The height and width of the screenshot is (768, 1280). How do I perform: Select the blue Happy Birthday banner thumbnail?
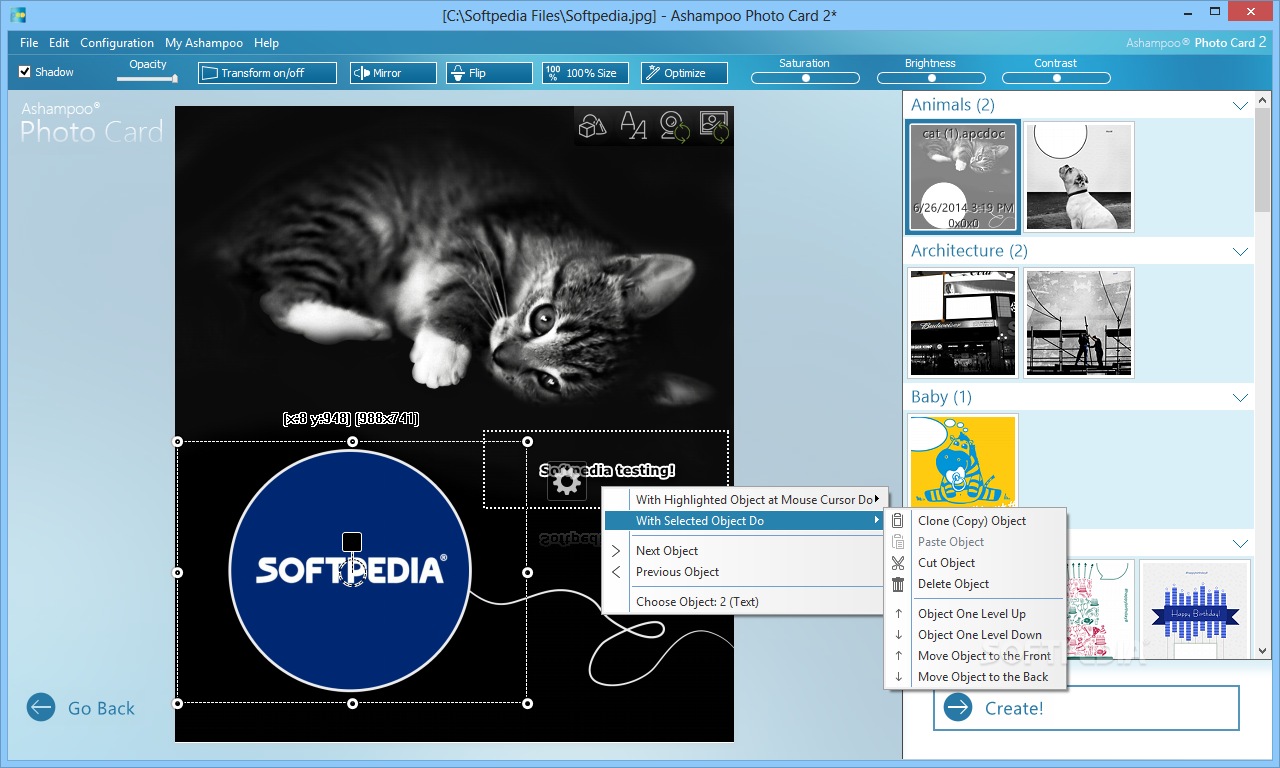pyautogui.click(x=1195, y=609)
